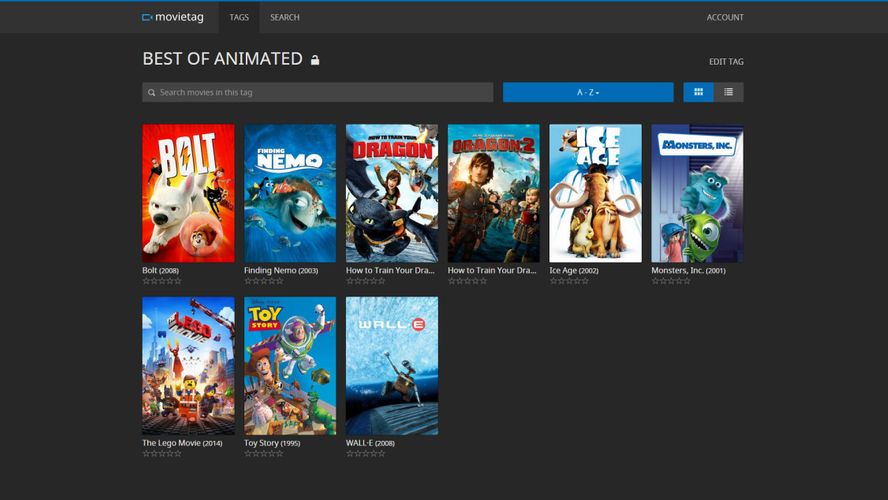Select the How to Train Your Dragon 2 poster

[493, 193]
